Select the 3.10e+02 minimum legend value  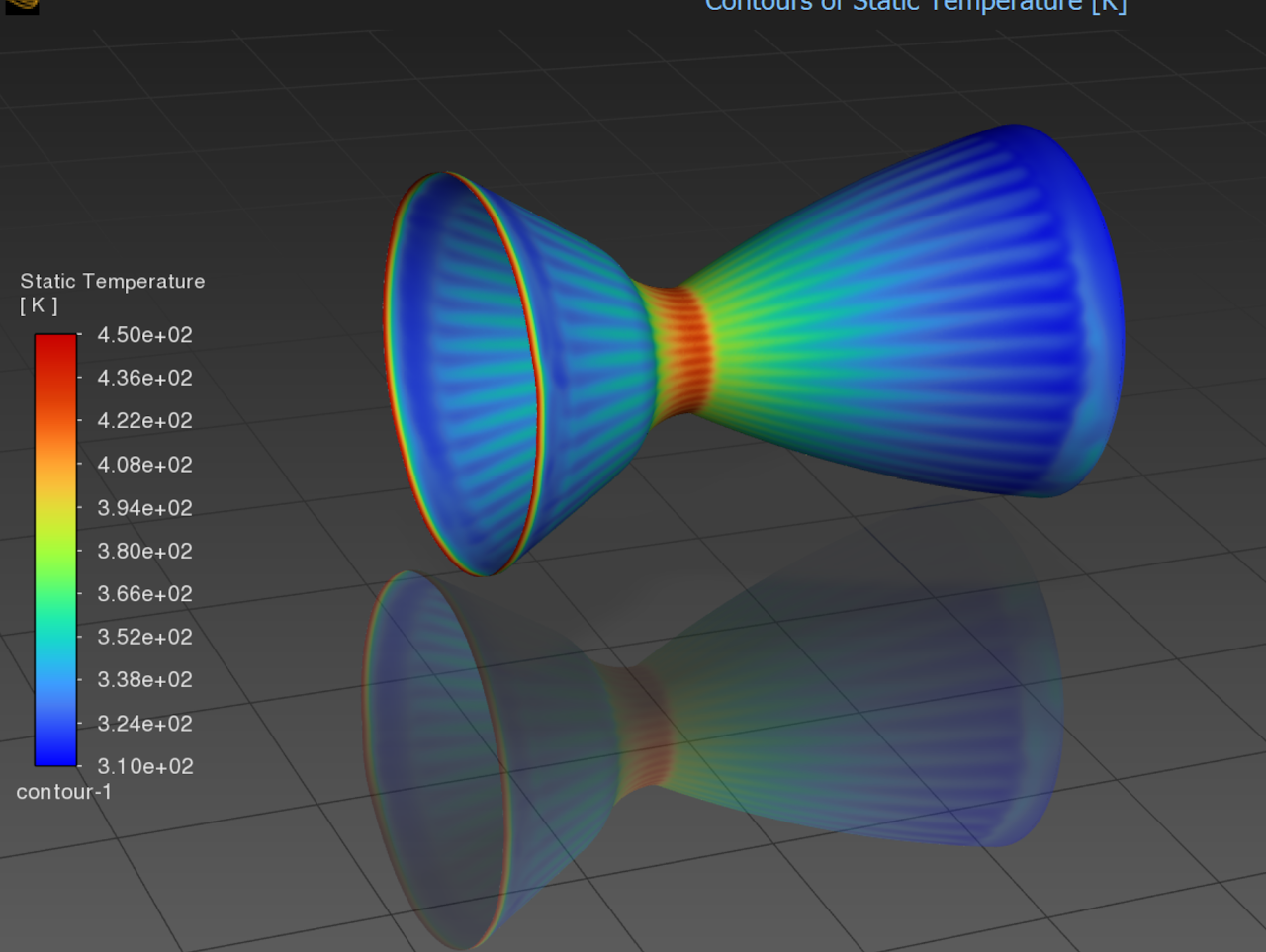click(x=144, y=766)
